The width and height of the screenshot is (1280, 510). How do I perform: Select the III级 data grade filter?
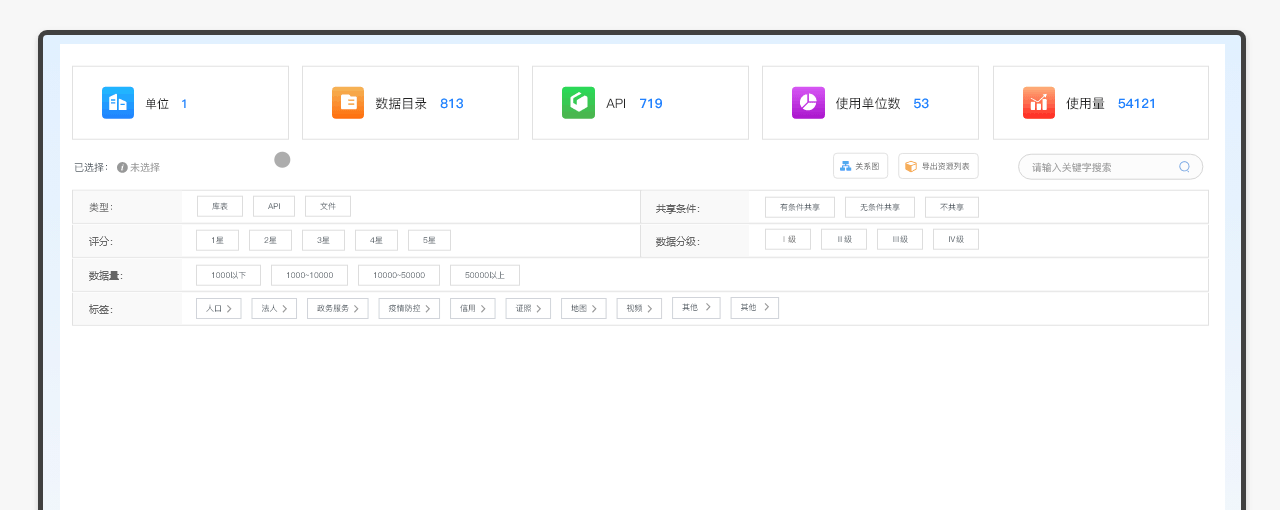click(900, 239)
